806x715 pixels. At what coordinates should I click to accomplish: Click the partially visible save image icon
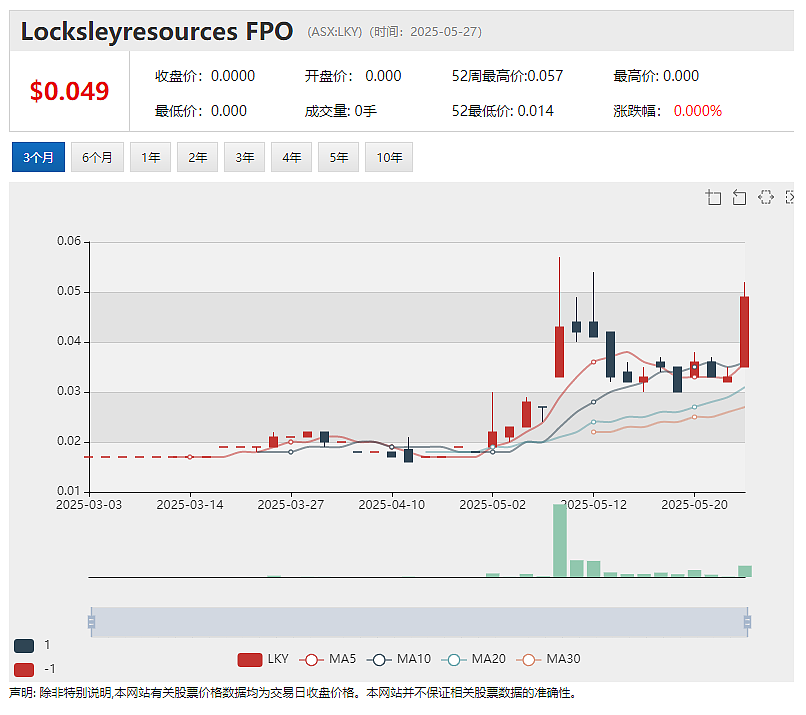790,197
